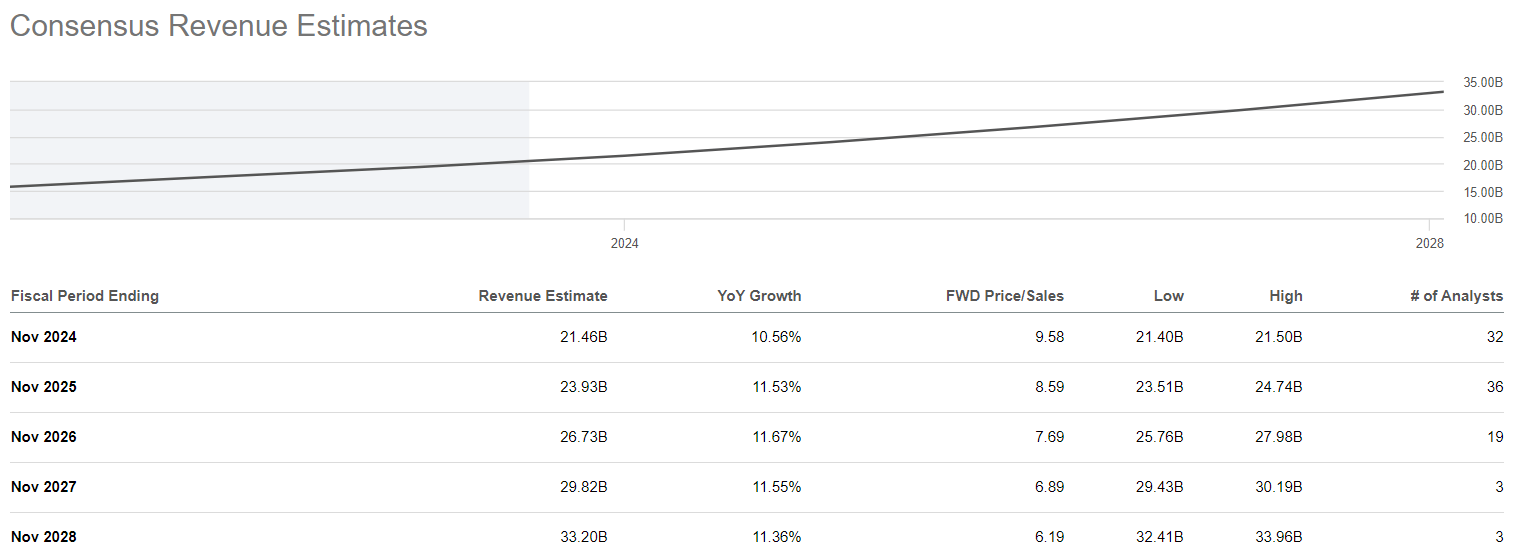Click the Nov 2027 row label
The width and height of the screenshot is (1522, 552).
(x=44, y=487)
